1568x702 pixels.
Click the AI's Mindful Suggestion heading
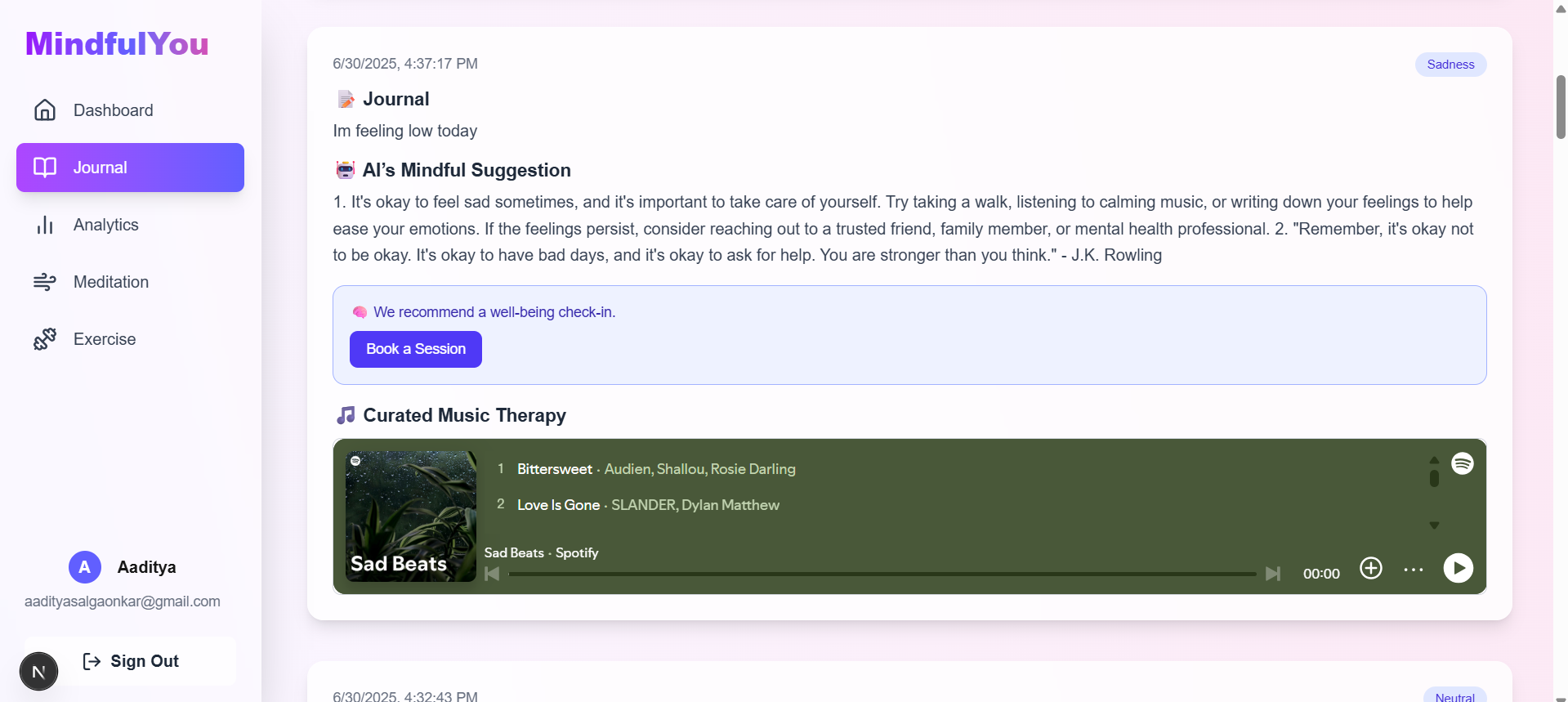(467, 170)
